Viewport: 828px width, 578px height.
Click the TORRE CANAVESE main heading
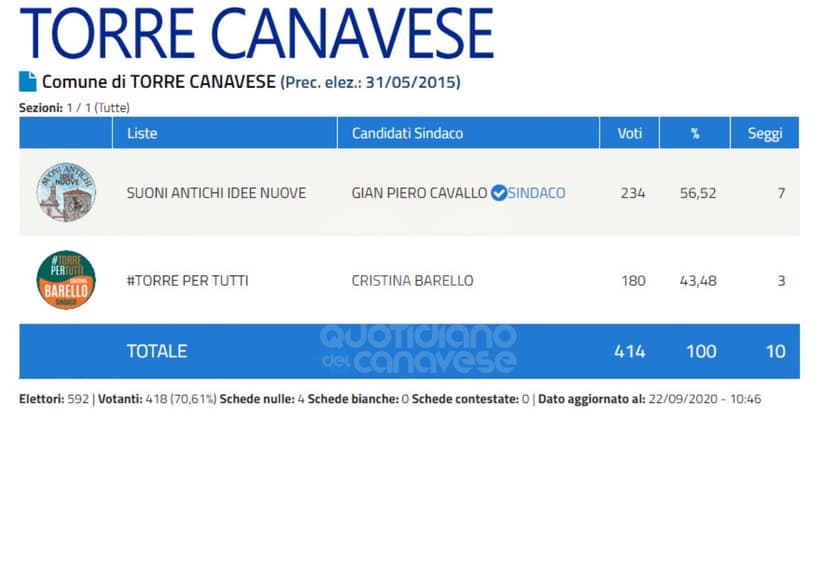pyautogui.click(x=257, y=34)
